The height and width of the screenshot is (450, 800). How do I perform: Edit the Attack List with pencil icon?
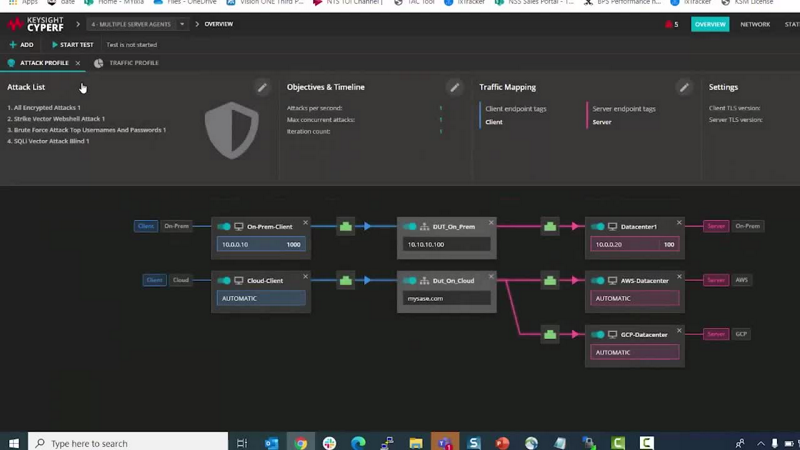pos(262,87)
